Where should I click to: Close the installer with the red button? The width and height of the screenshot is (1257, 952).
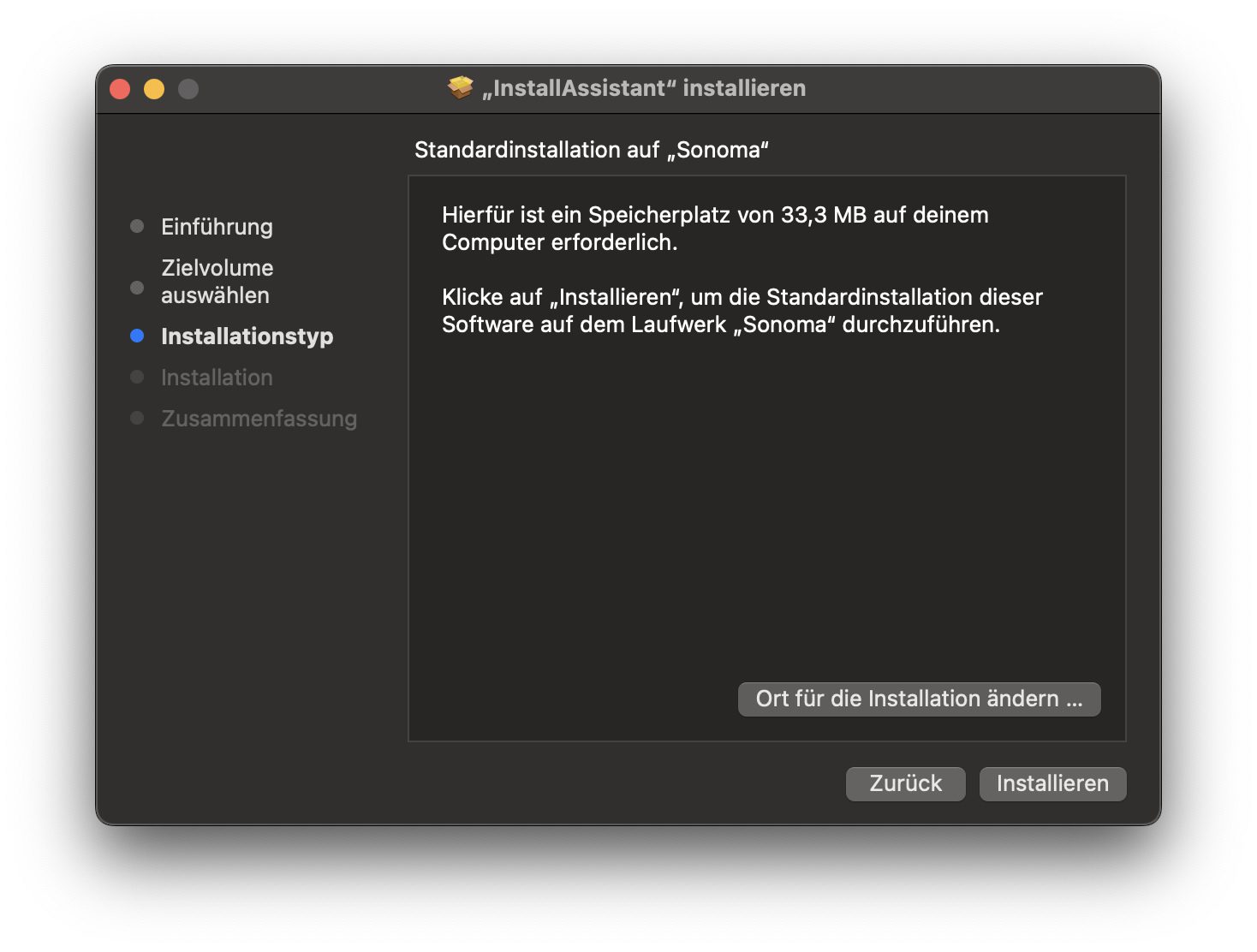(120, 89)
